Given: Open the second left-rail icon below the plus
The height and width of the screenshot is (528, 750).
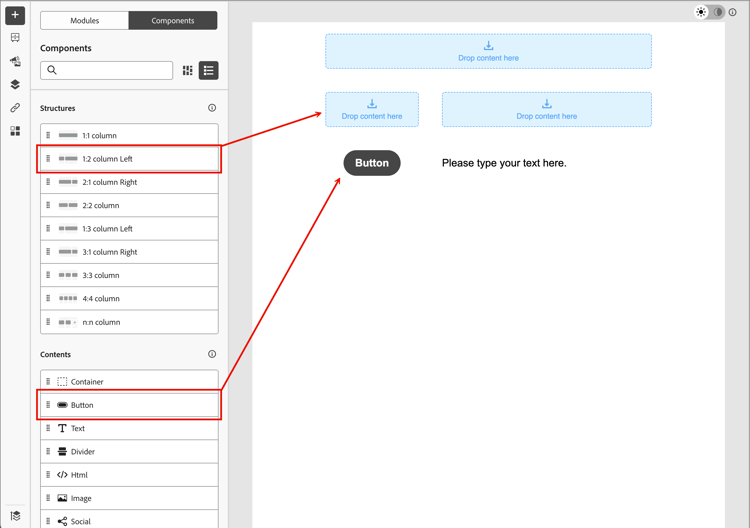Looking at the screenshot, I should click(15, 37).
